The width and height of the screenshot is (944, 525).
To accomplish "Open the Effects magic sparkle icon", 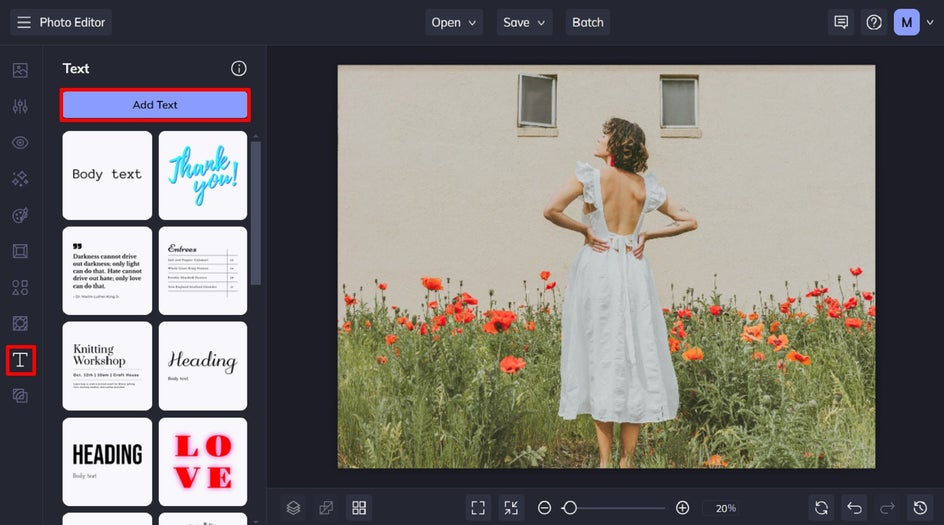I will (20, 179).
